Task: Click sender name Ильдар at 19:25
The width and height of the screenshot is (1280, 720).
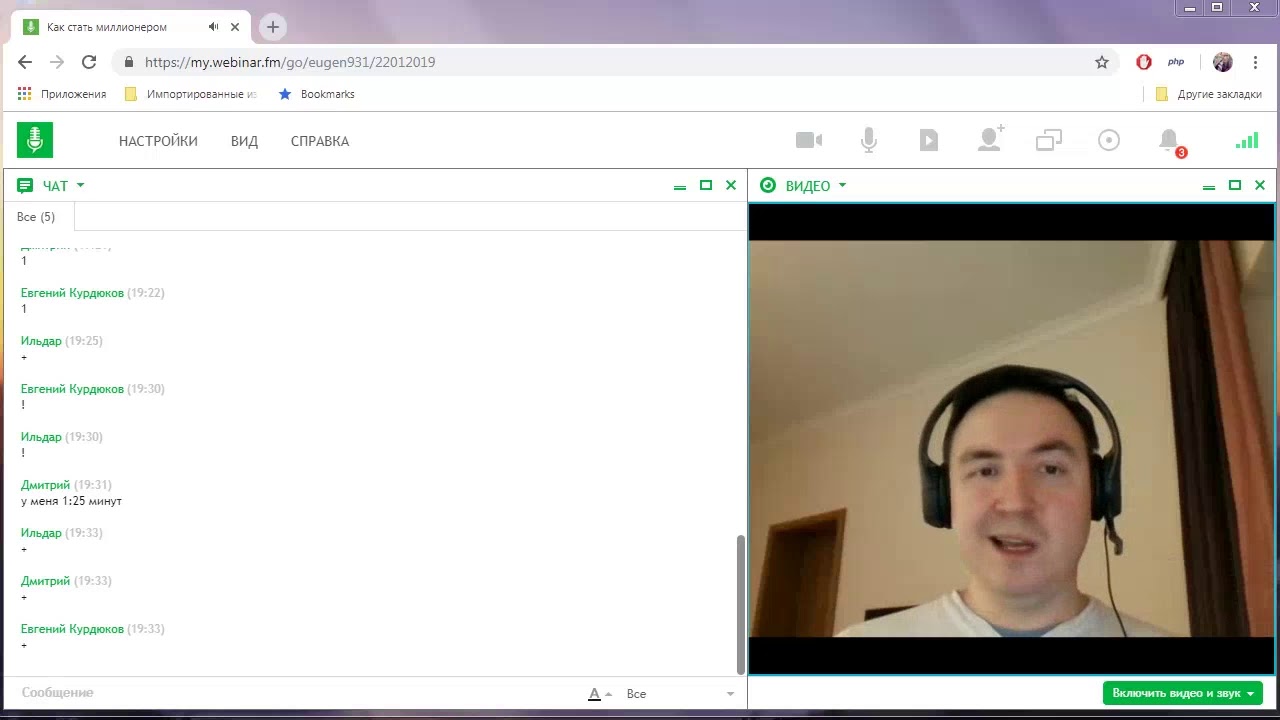Action: pyautogui.click(x=41, y=341)
